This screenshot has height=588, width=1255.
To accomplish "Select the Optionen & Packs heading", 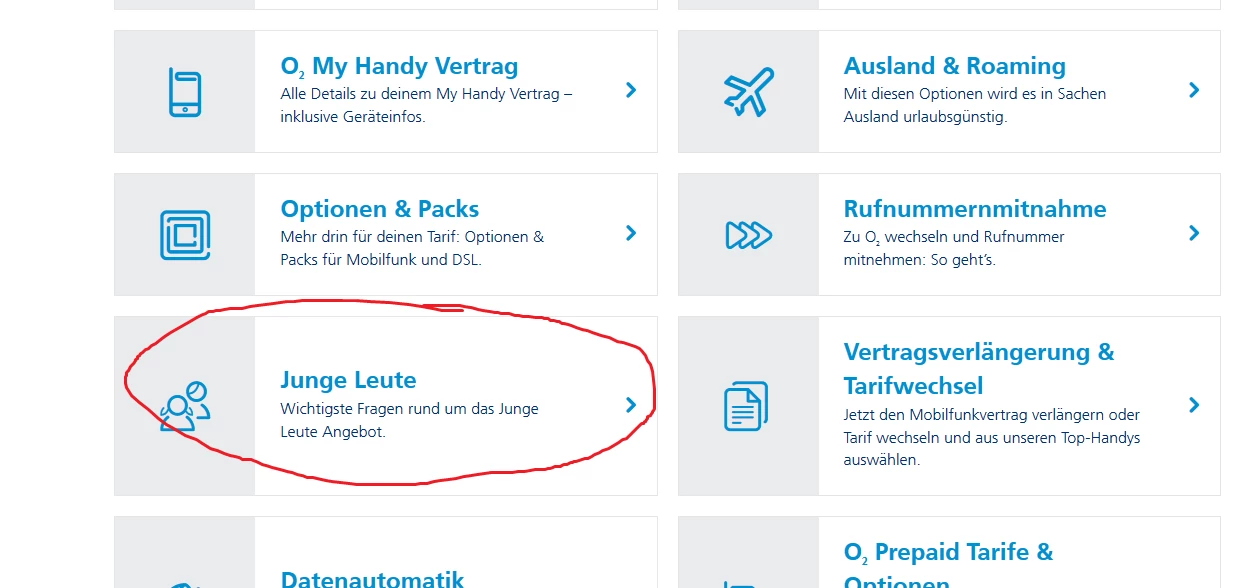I will 379,210.
